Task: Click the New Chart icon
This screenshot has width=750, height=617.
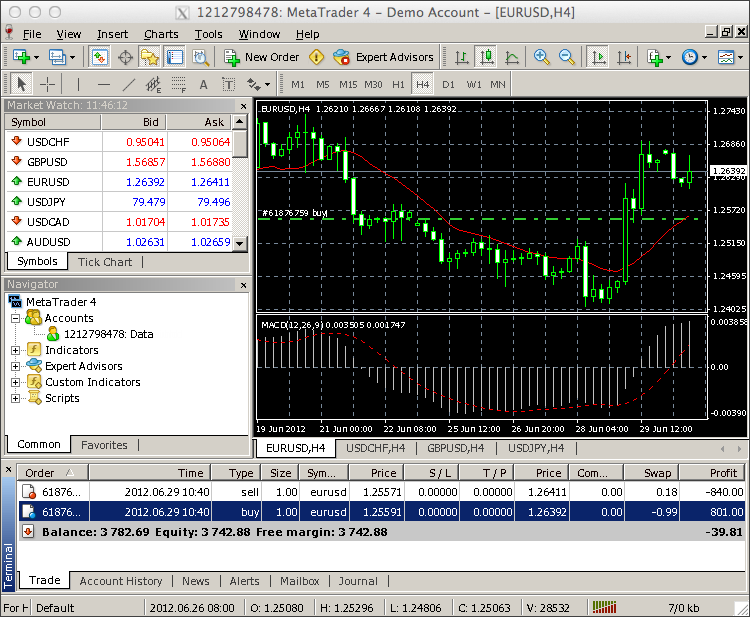Action: (x=21, y=57)
